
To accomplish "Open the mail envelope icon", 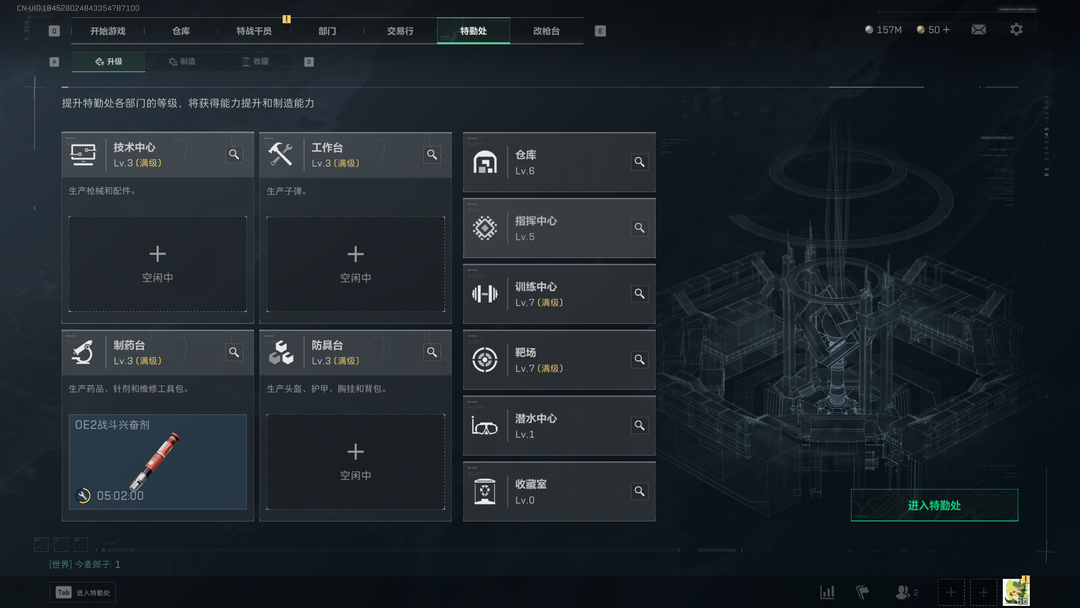I will (978, 30).
